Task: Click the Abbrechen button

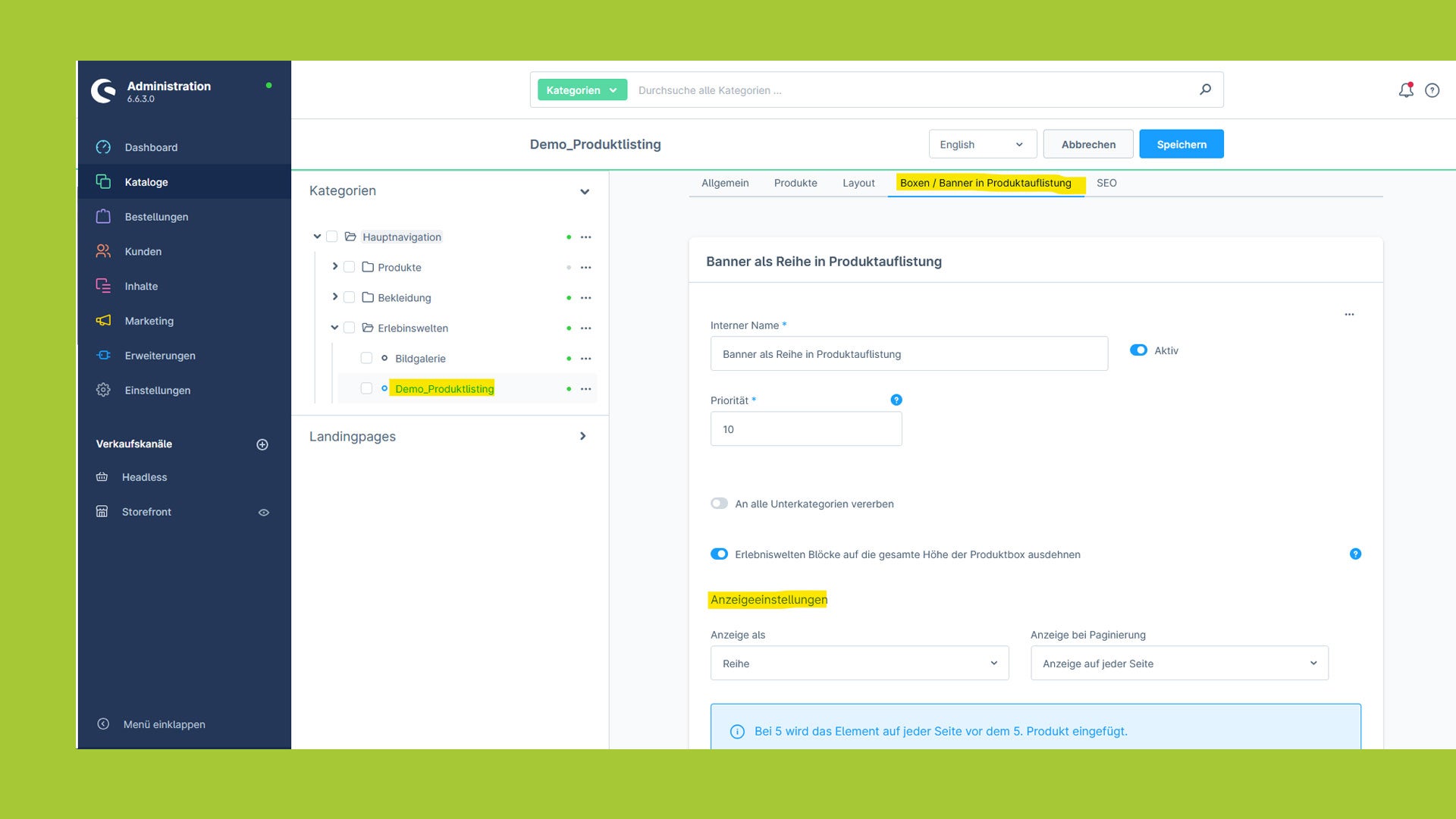Action: click(x=1087, y=144)
